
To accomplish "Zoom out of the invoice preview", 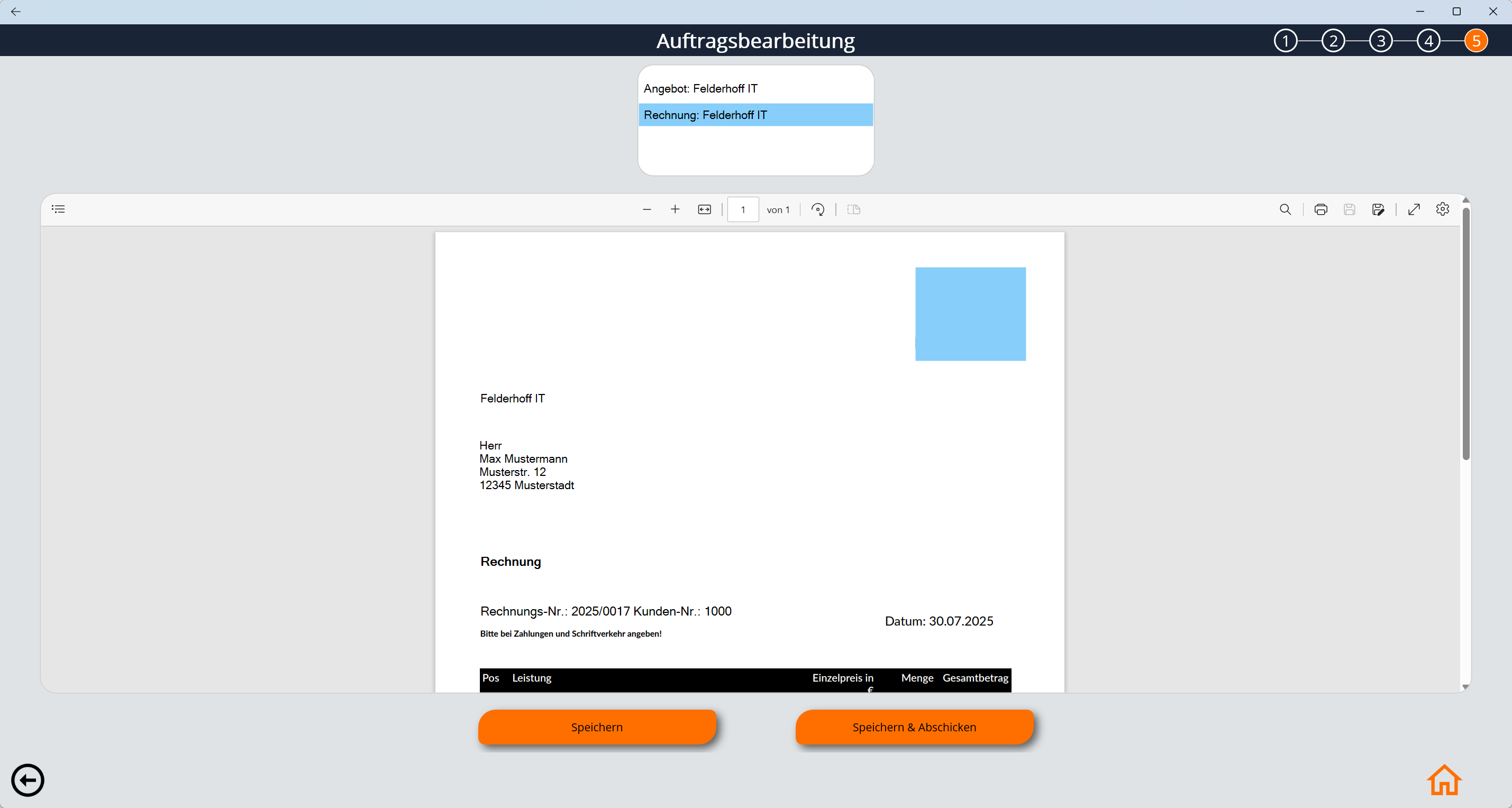I will click(x=647, y=209).
